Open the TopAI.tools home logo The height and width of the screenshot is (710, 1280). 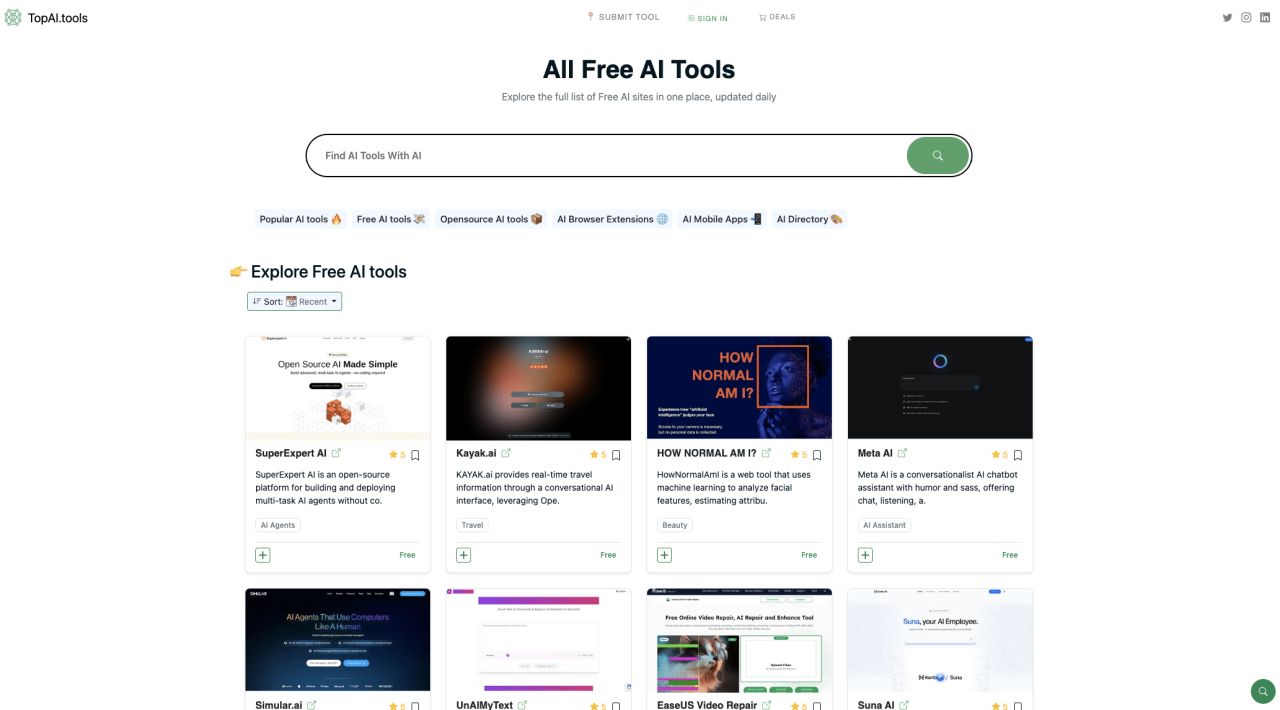(x=46, y=17)
